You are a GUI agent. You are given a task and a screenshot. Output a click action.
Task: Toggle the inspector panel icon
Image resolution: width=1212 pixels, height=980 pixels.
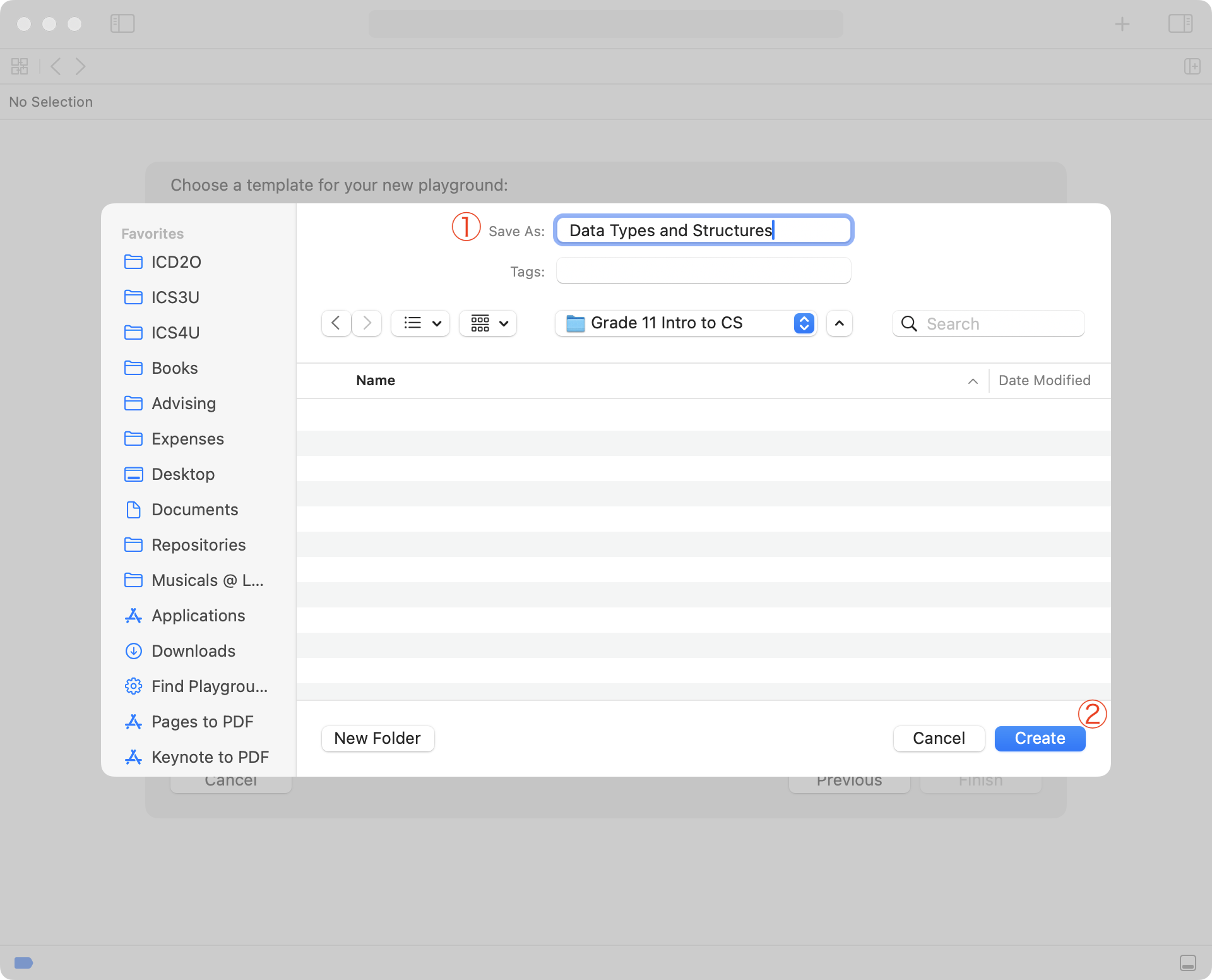tap(1180, 24)
